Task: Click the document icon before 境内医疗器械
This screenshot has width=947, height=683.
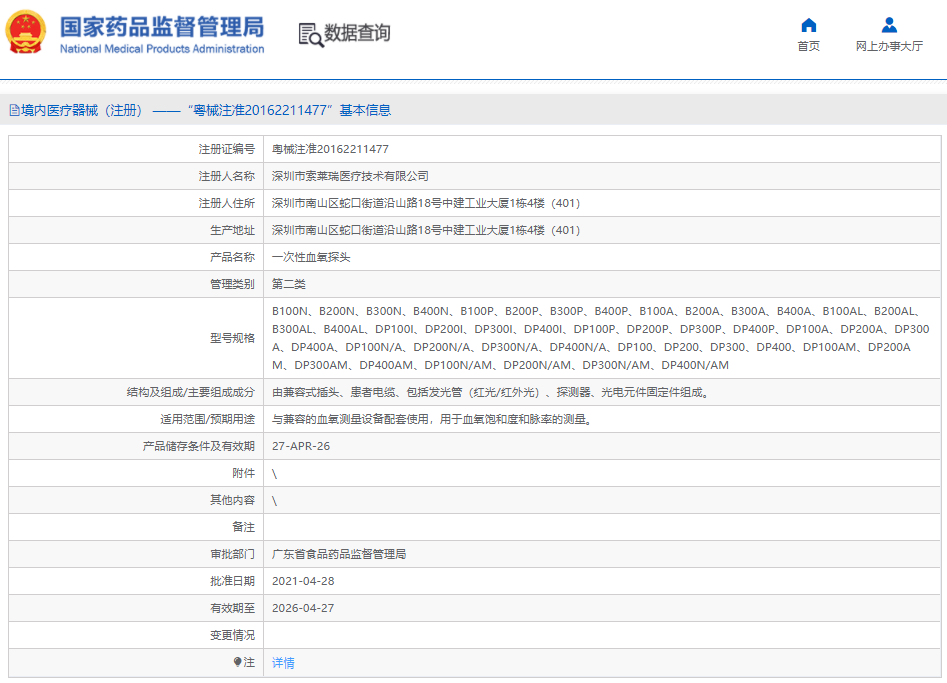Action: pyautogui.click(x=14, y=111)
